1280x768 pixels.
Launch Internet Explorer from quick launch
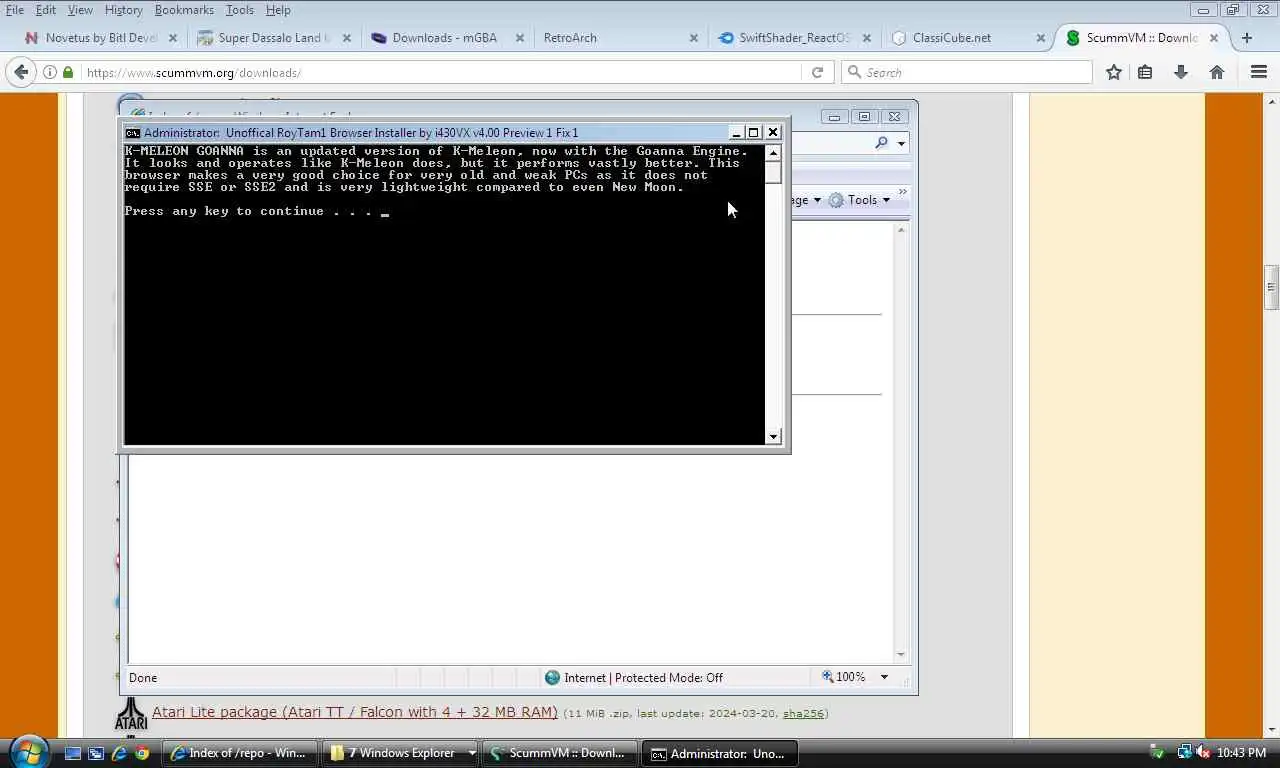point(119,753)
